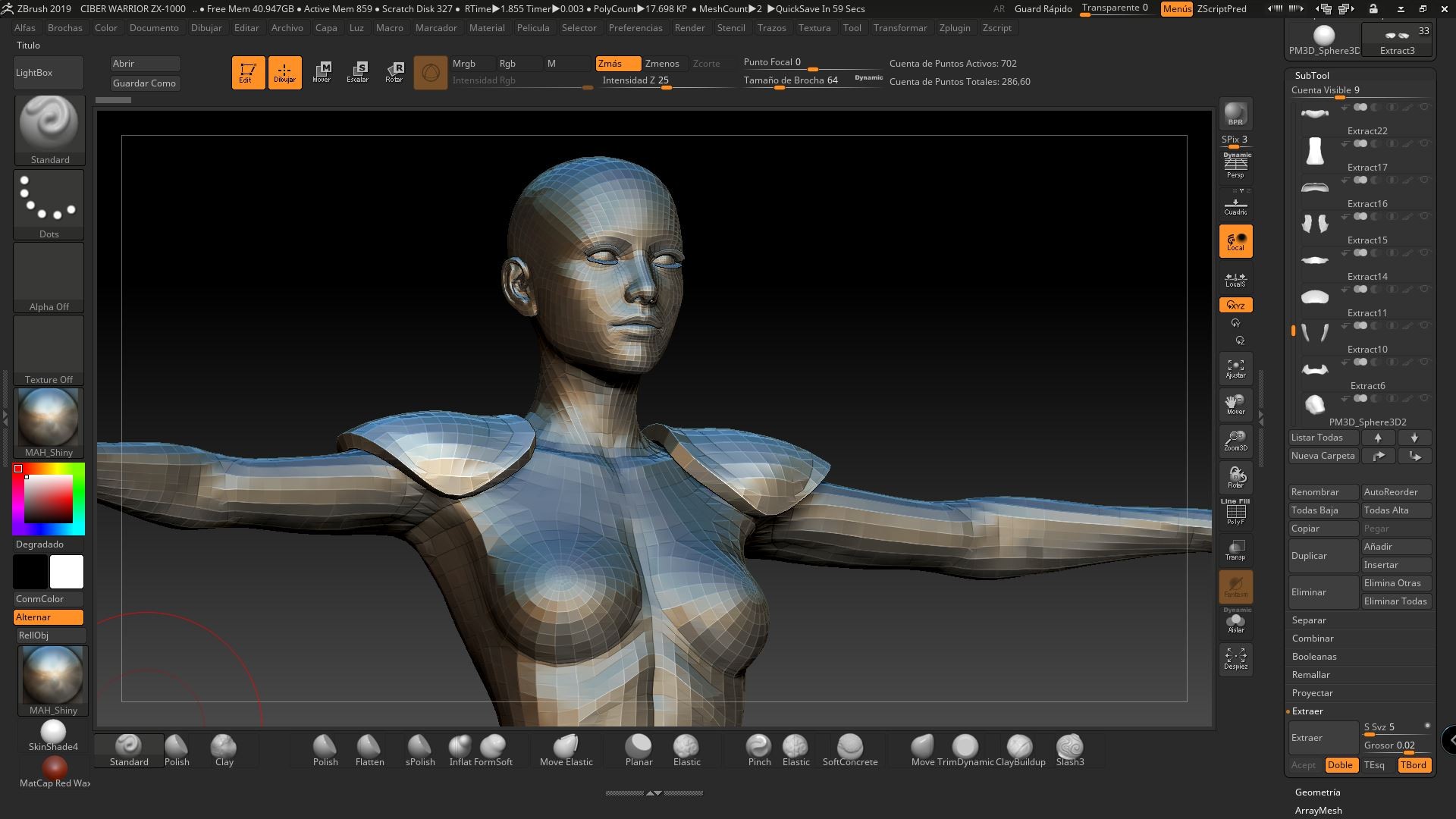The image size is (1456, 819).
Task: Select the Escalar scale tool icon
Action: (358, 72)
